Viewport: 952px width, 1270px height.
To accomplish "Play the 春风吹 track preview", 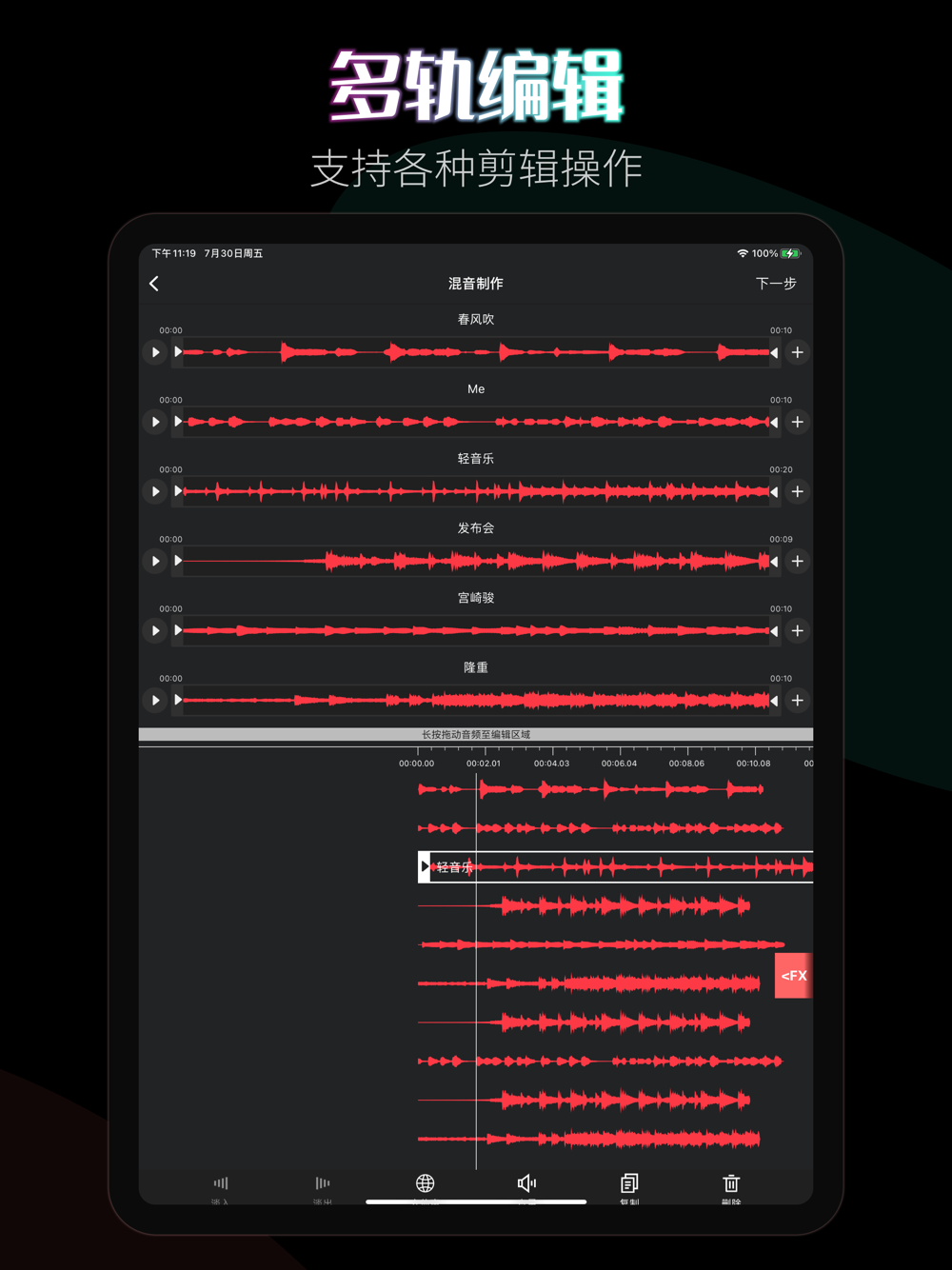I will point(155,352).
